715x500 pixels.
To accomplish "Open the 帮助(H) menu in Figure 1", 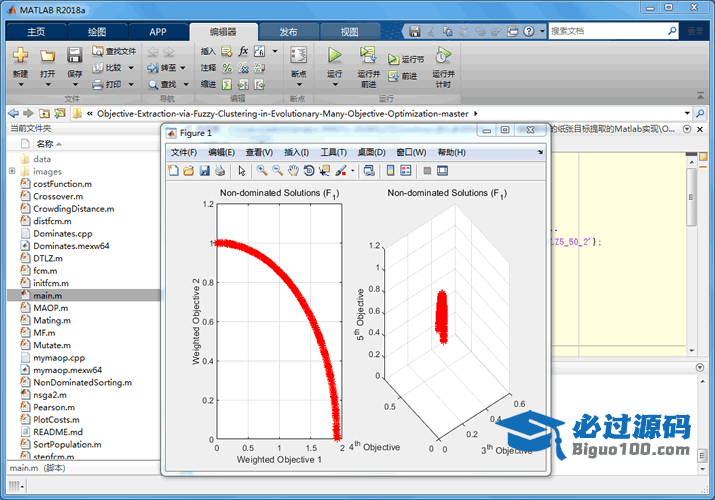I will (x=451, y=152).
